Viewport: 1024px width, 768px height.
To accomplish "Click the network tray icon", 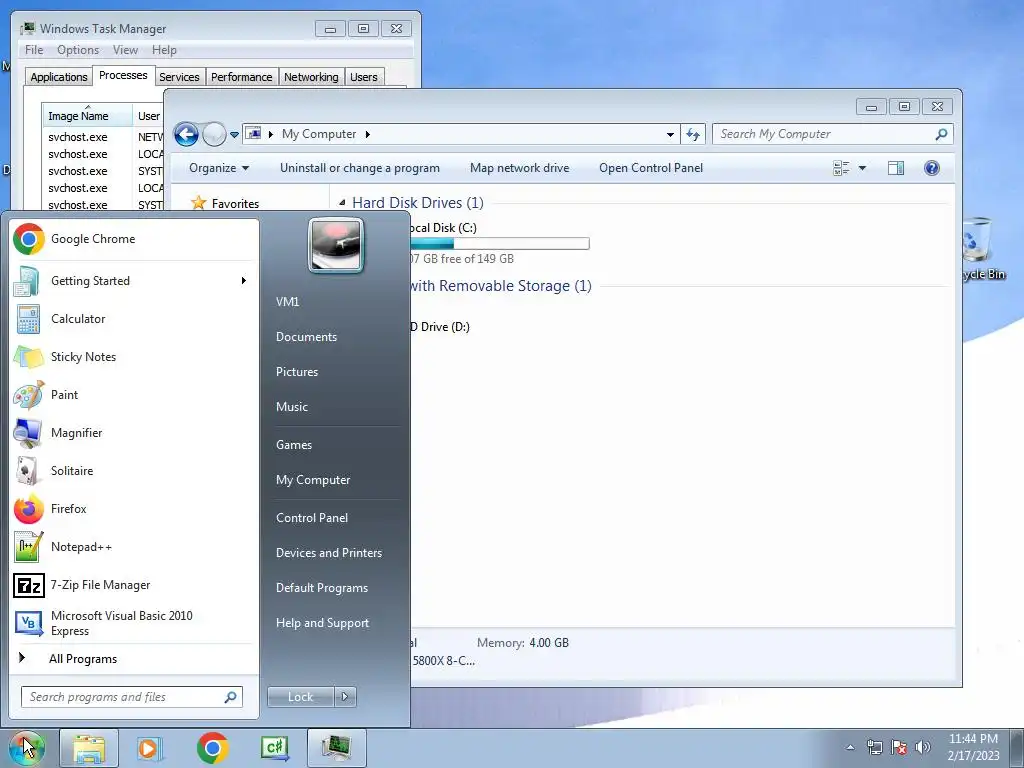I will [x=874, y=747].
